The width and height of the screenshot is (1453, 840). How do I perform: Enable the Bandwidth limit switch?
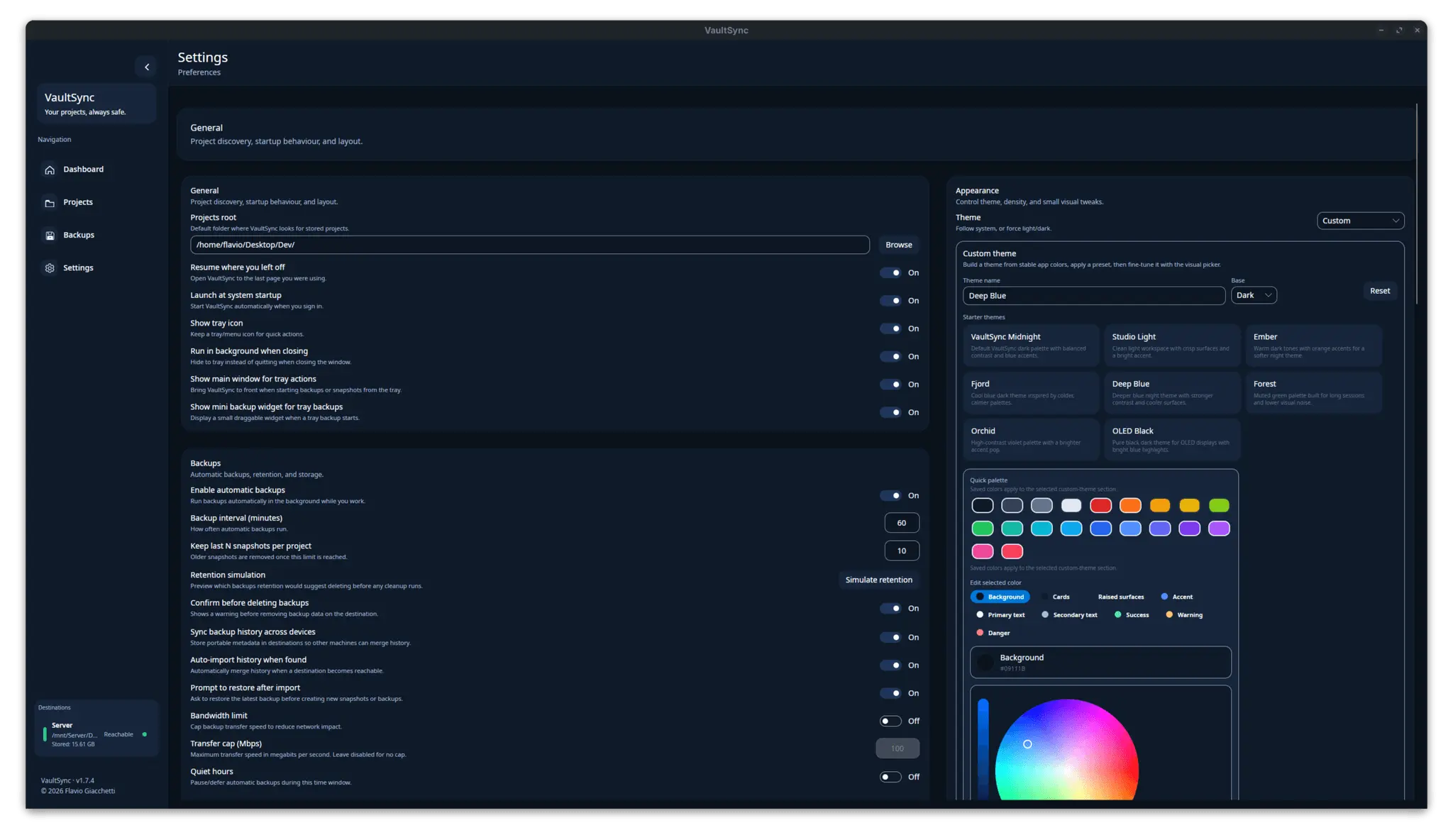(x=890, y=721)
